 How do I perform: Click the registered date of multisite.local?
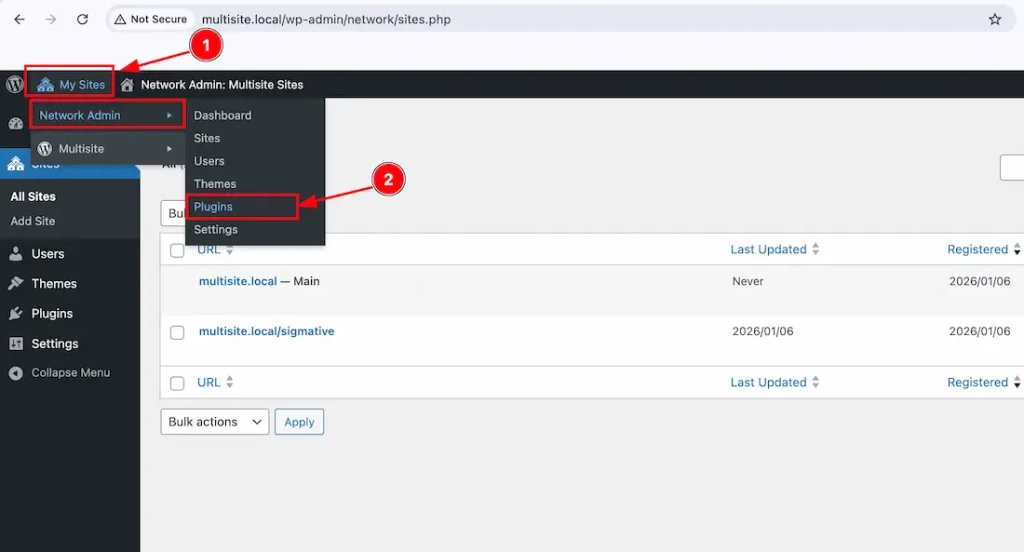click(x=980, y=282)
